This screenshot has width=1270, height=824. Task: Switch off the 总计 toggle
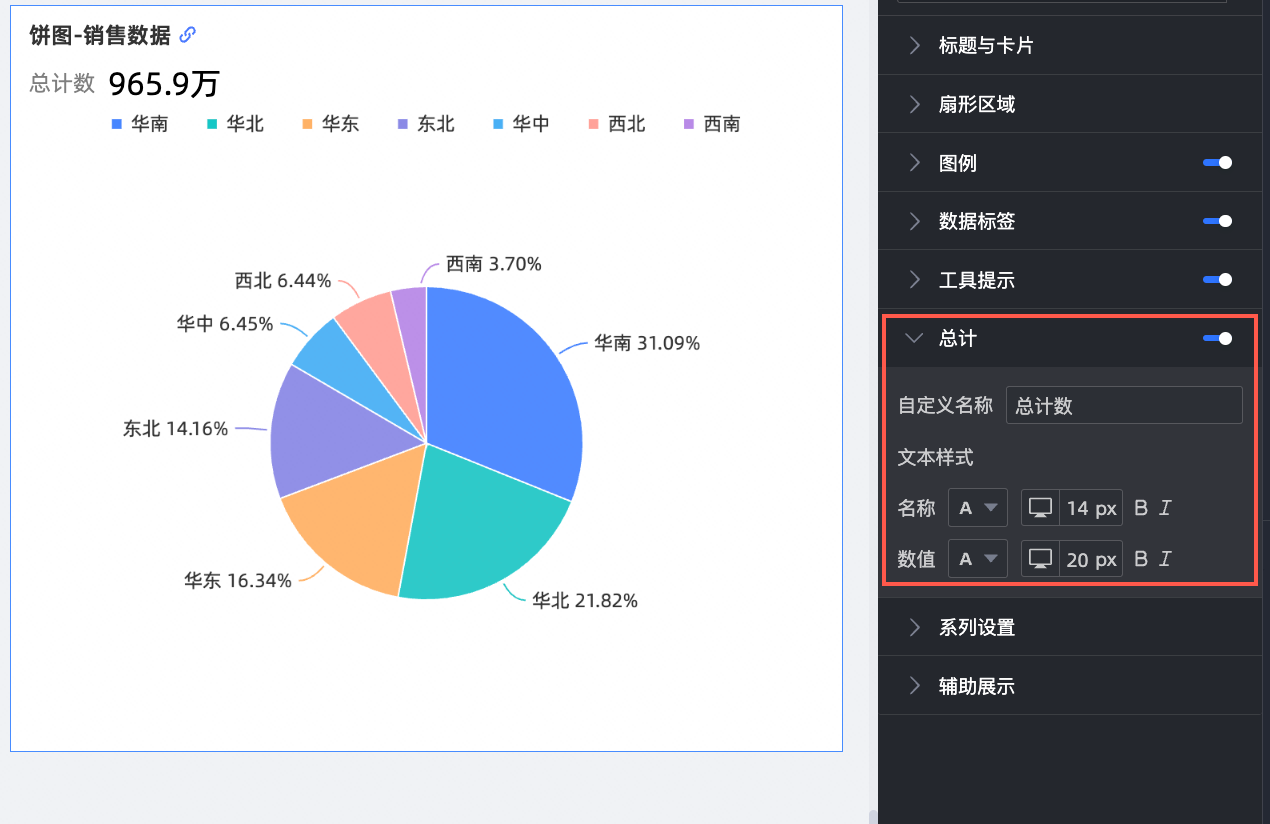[1217, 339]
